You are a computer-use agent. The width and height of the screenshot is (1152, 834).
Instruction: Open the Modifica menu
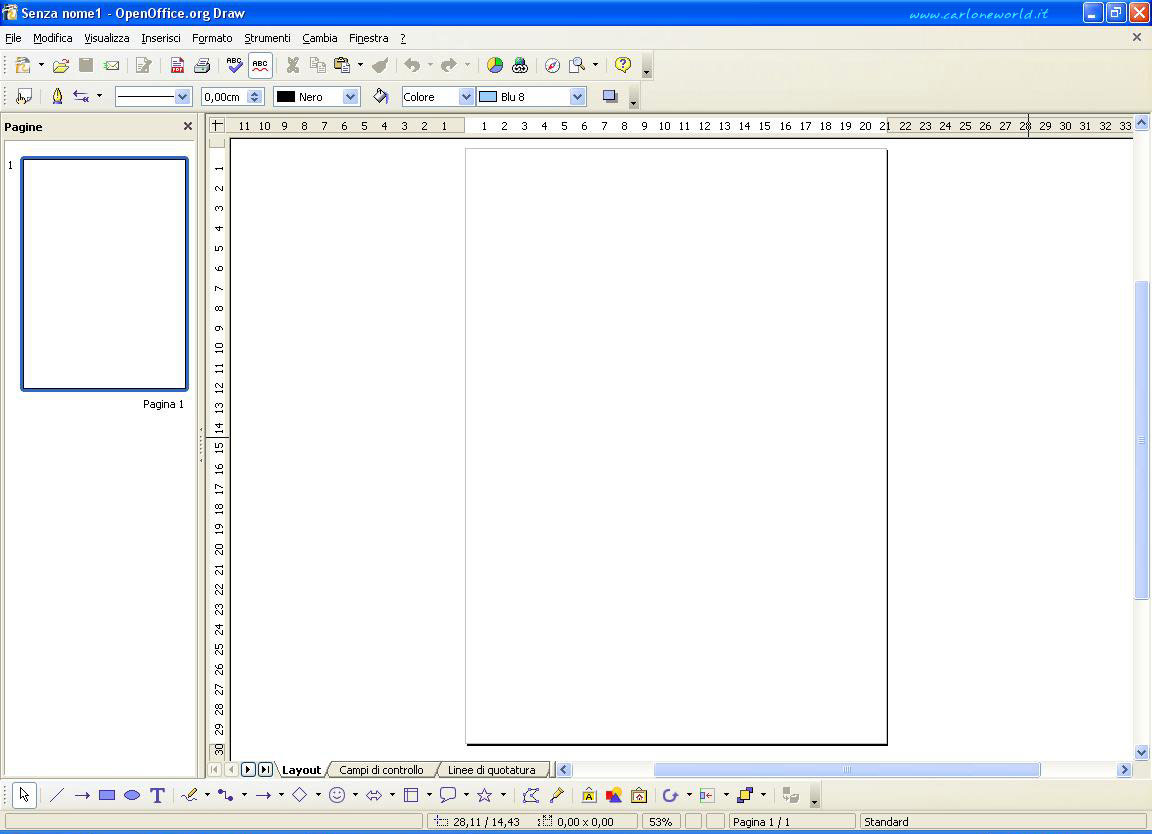coord(53,38)
